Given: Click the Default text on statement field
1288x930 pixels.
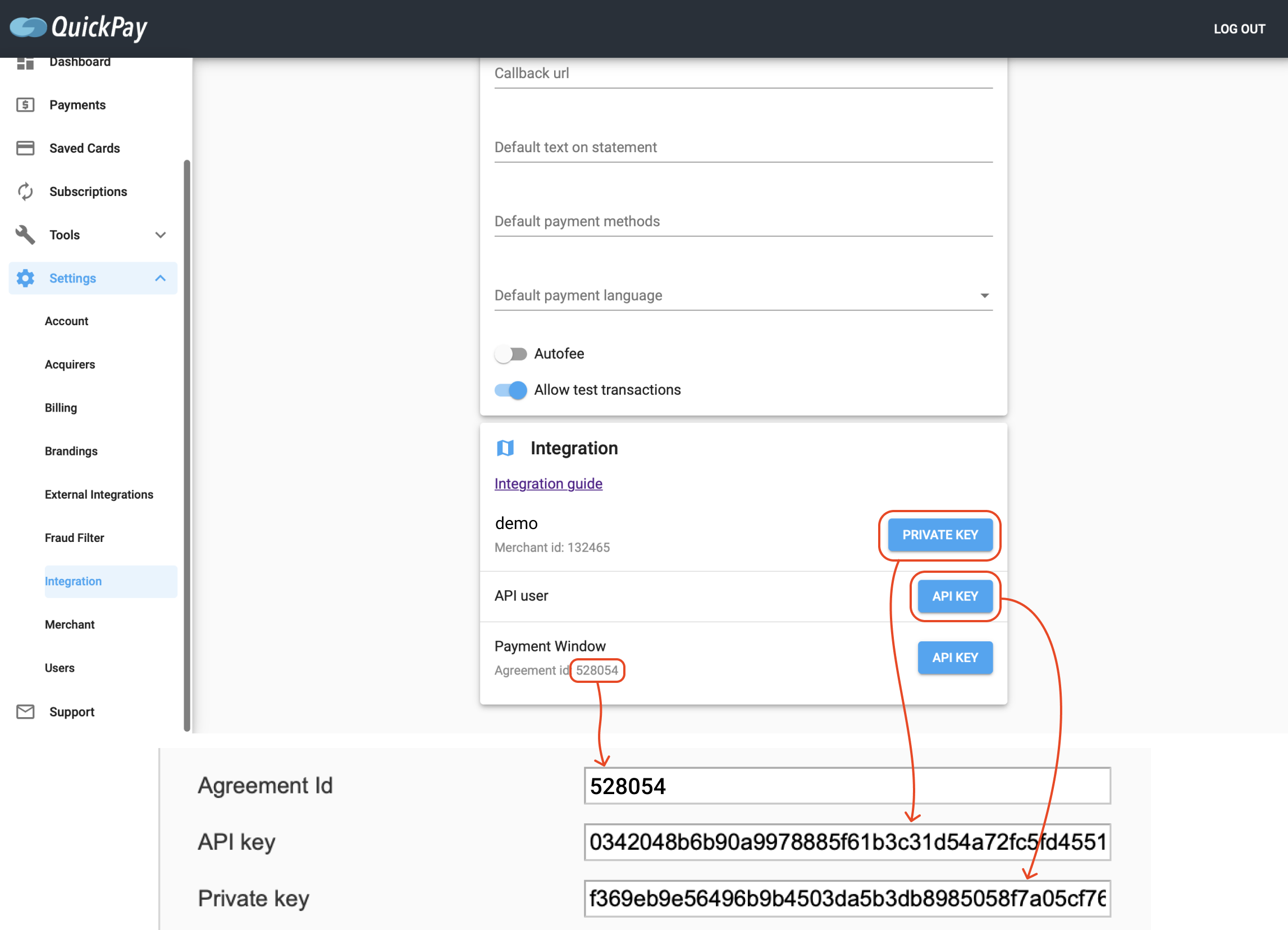Looking at the screenshot, I should (743, 147).
